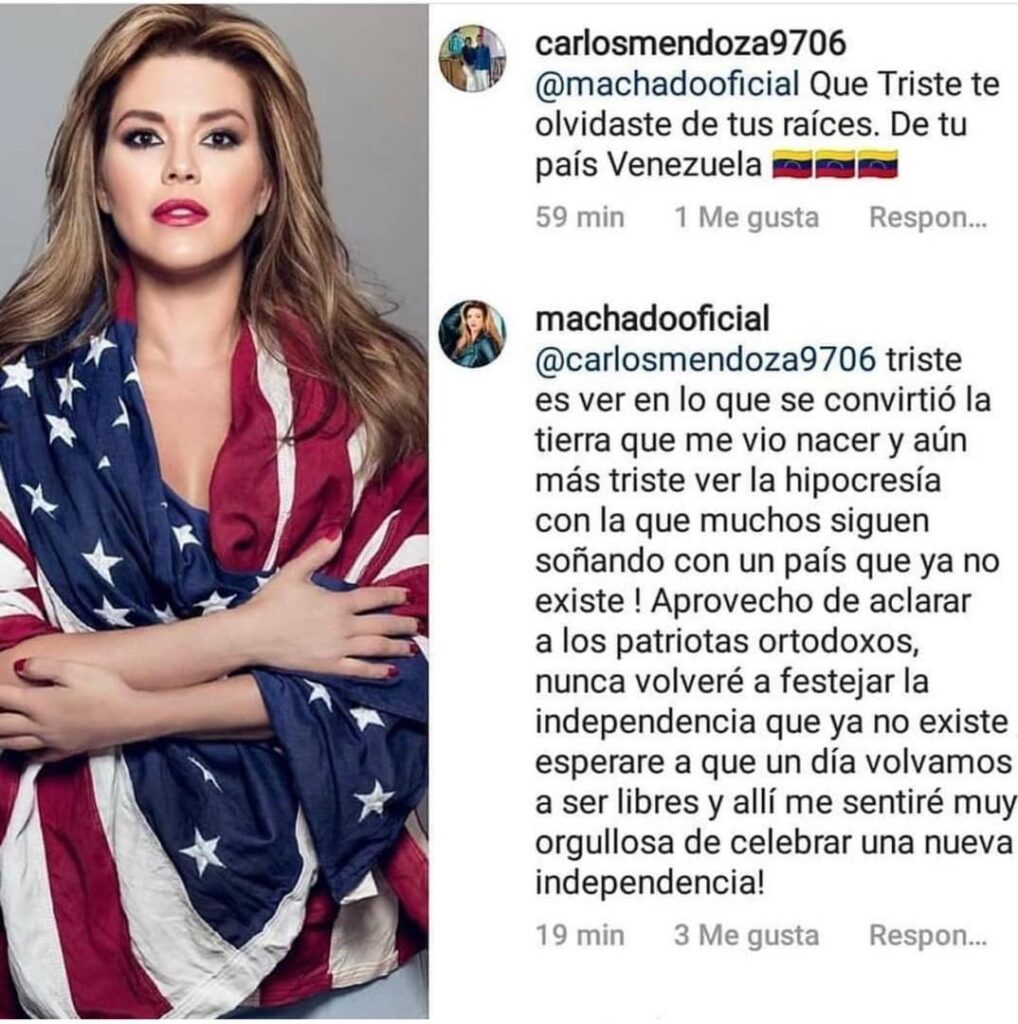The image size is (1018, 1024).
Task: Open machadooficial's round profile avatar
Action: click(x=472, y=334)
